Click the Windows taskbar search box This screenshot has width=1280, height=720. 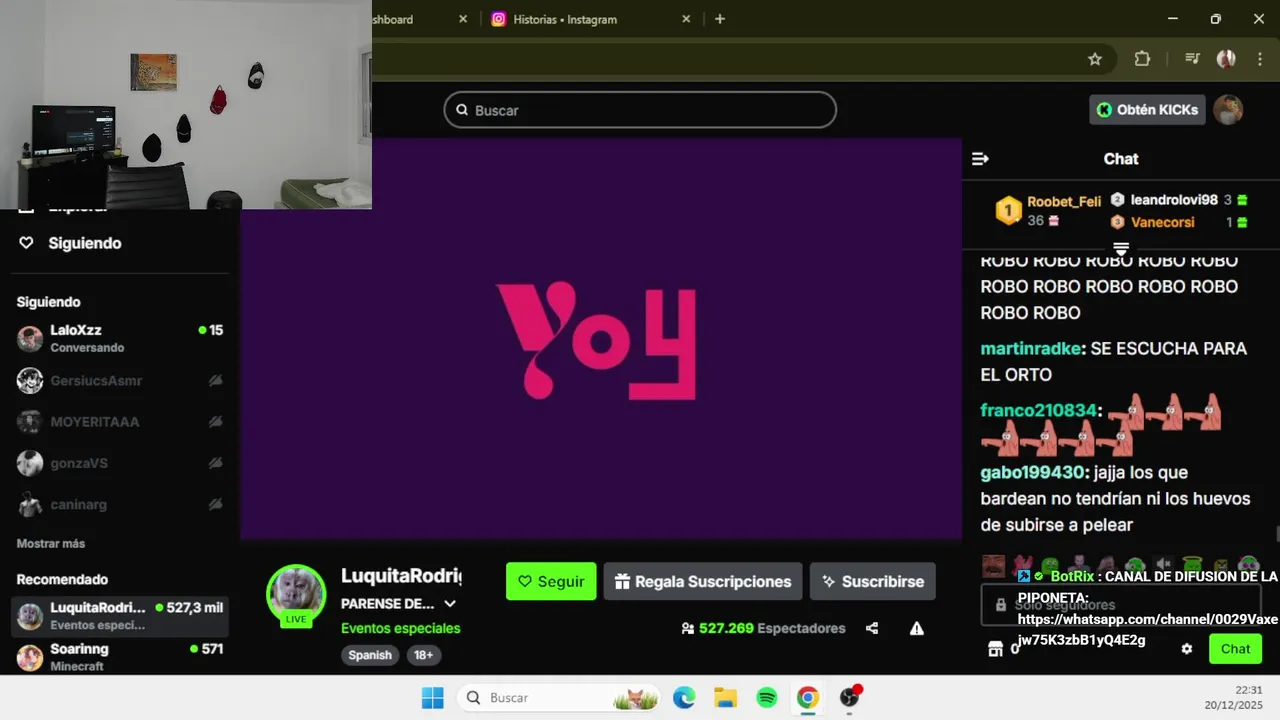(x=559, y=698)
